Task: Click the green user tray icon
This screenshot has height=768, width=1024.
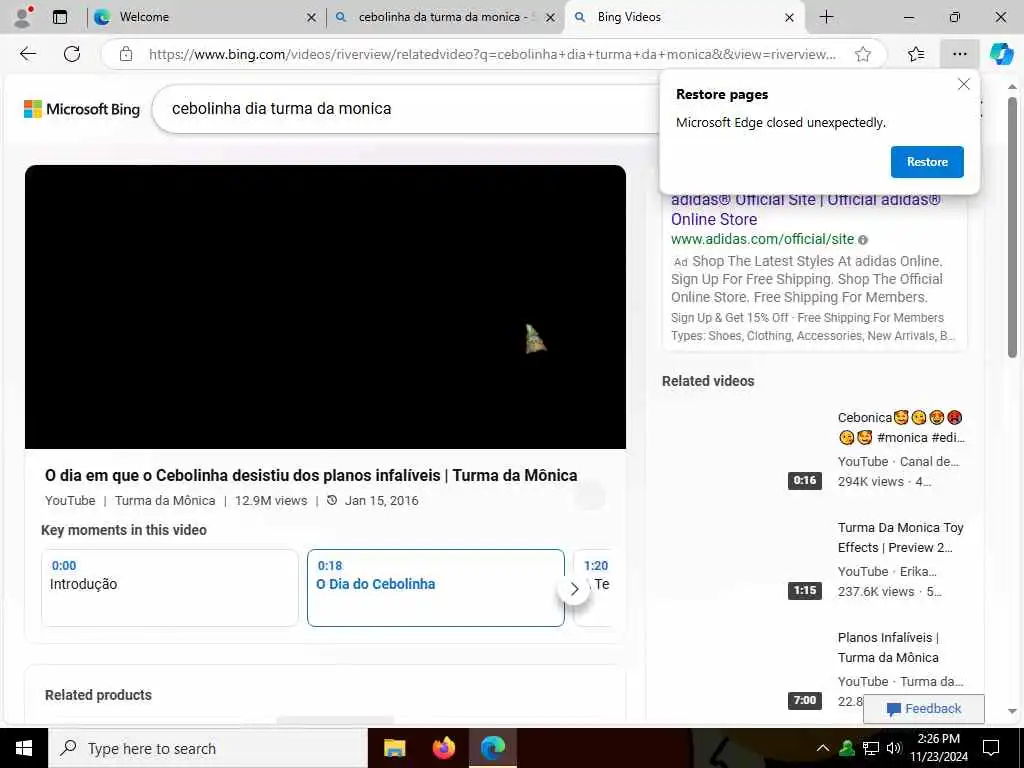Action: (x=847, y=748)
